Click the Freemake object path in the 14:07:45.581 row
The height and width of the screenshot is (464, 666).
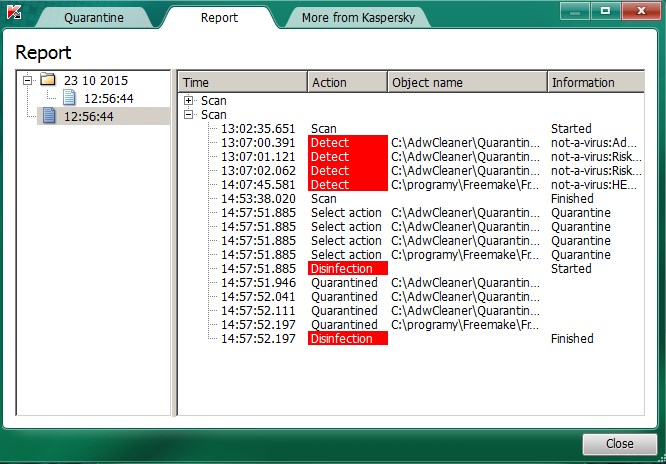[x=466, y=185]
